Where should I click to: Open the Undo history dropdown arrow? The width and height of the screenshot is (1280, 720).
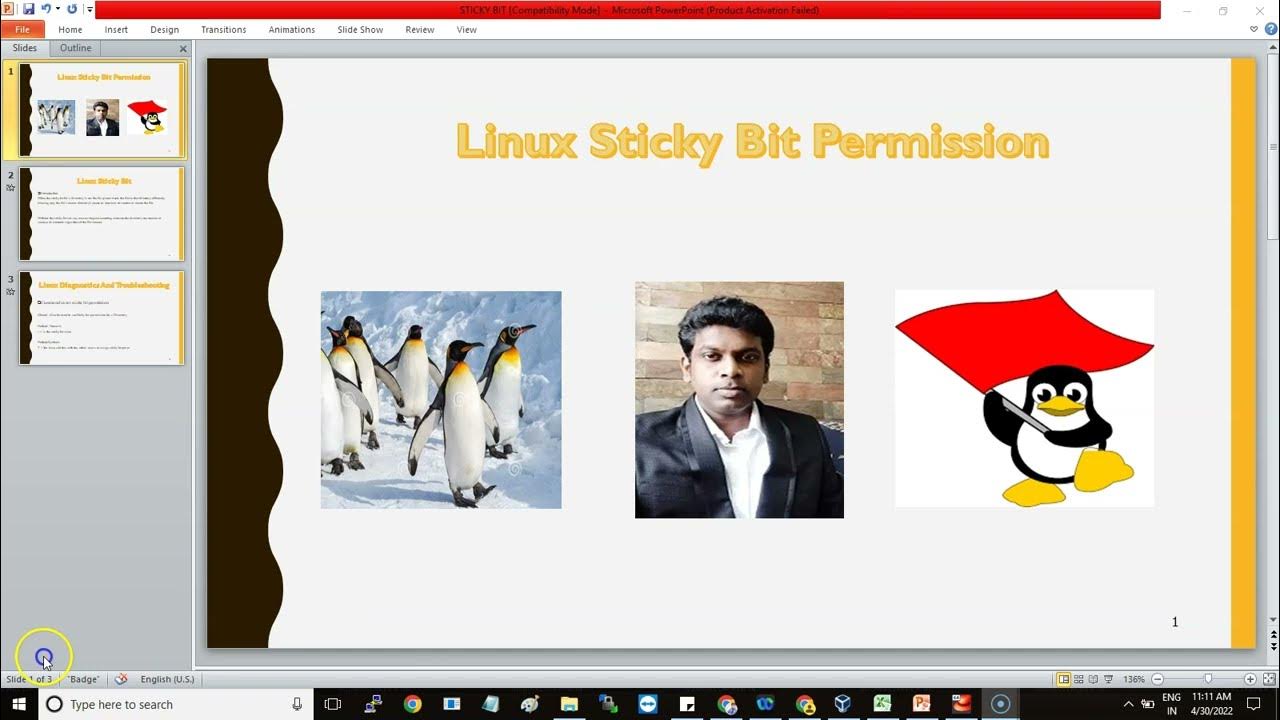click(57, 9)
